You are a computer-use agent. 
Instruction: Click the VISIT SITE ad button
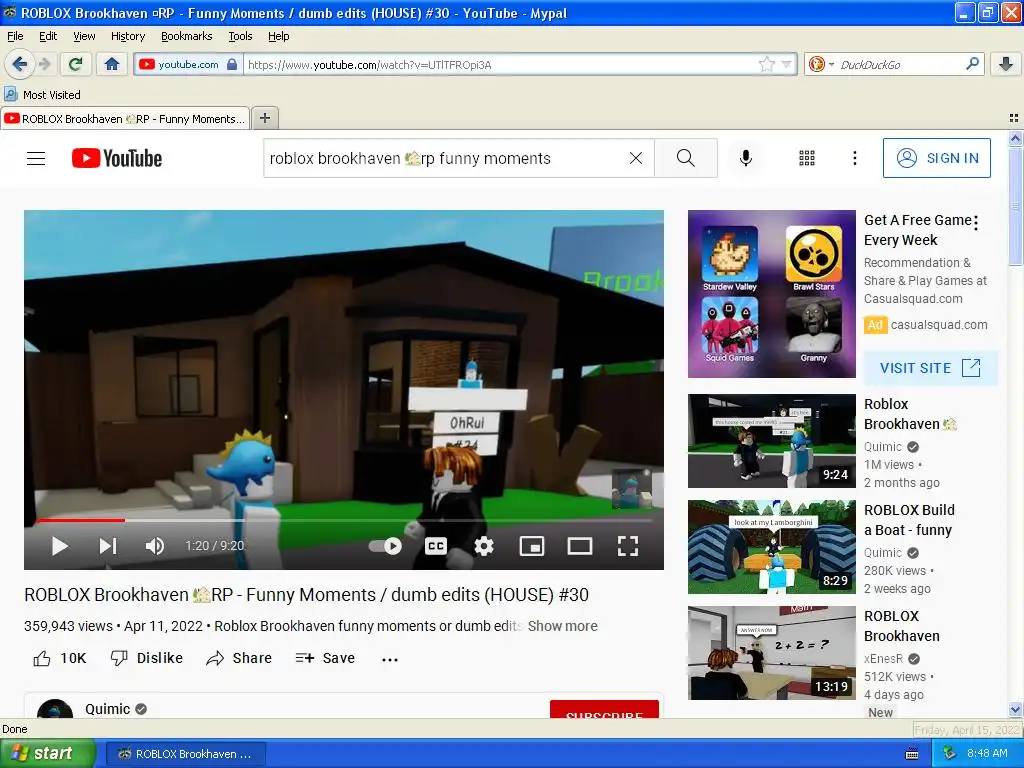[931, 368]
